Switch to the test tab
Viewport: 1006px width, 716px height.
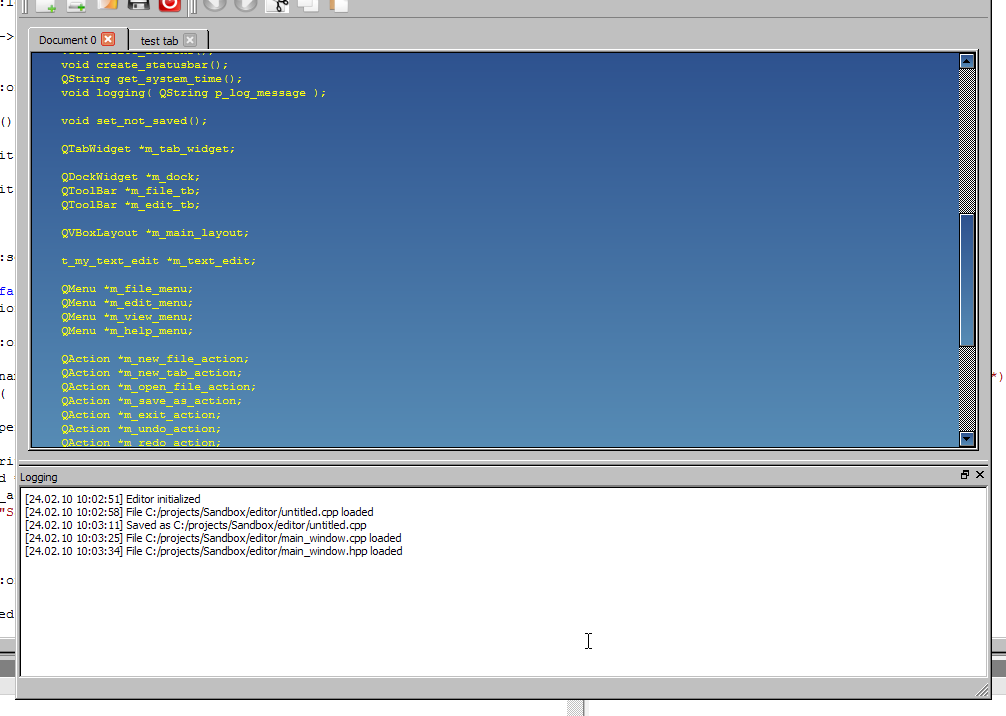[159, 41]
